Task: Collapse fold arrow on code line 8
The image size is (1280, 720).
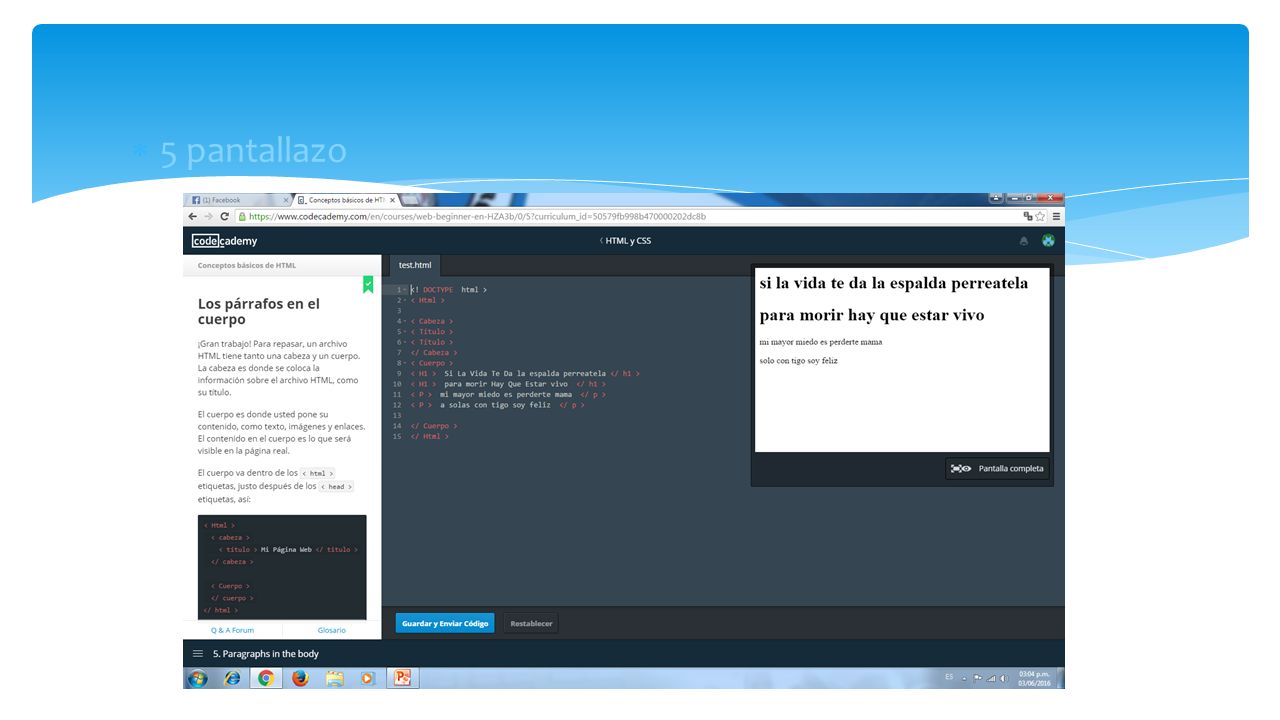Action: [x=404, y=363]
